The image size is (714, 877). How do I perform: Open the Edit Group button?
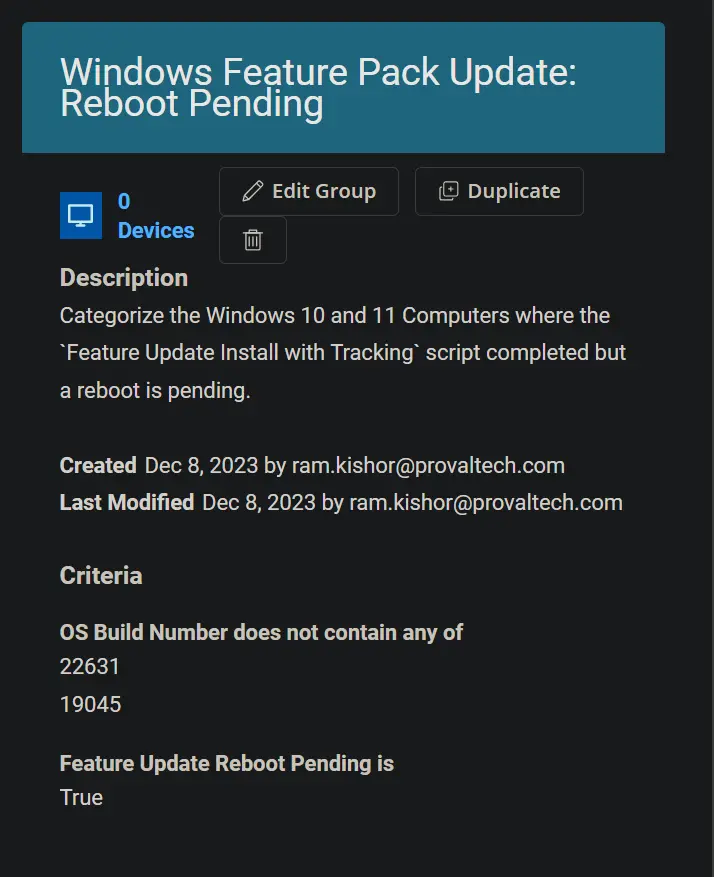coord(309,191)
